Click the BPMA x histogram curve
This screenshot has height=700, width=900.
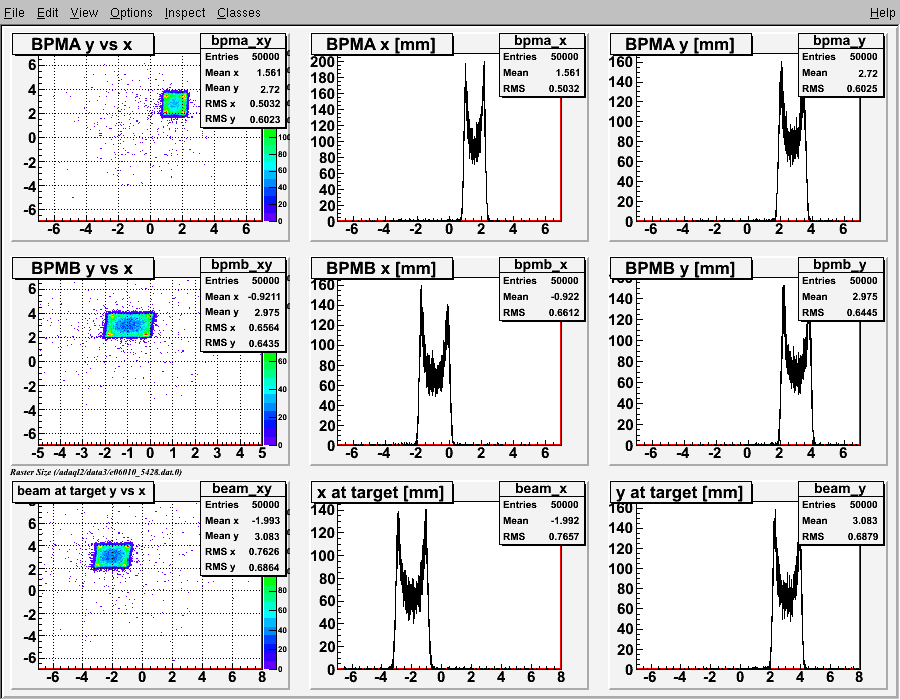pos(475,141)
